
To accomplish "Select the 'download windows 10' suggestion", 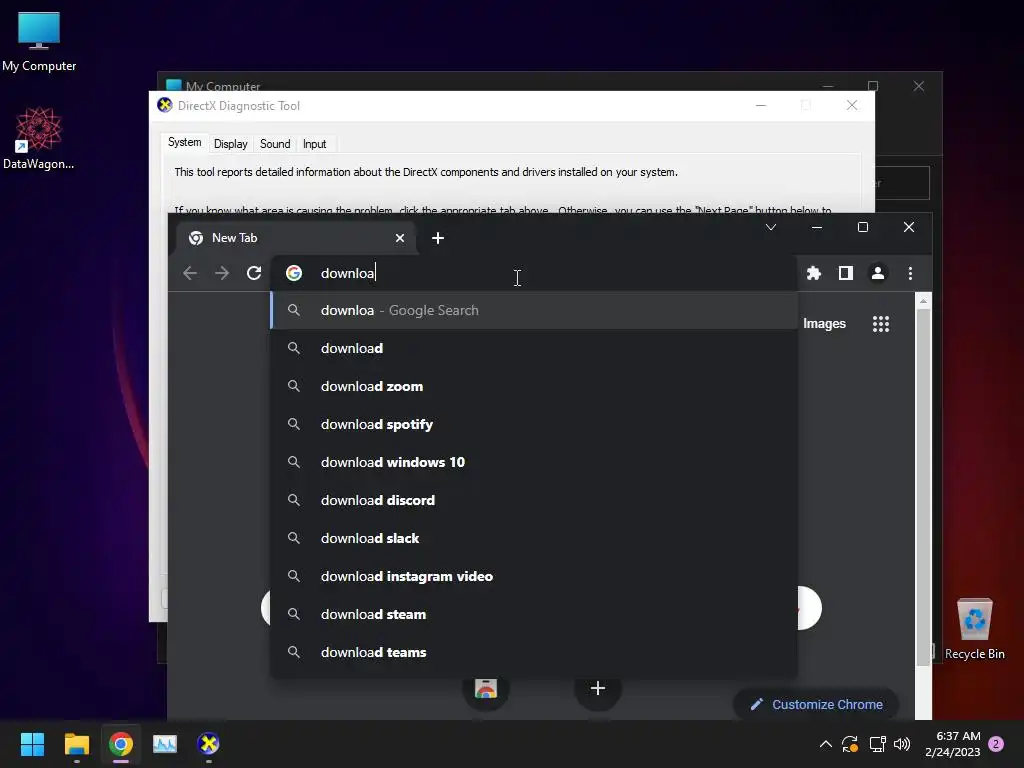I will [534, 462].
